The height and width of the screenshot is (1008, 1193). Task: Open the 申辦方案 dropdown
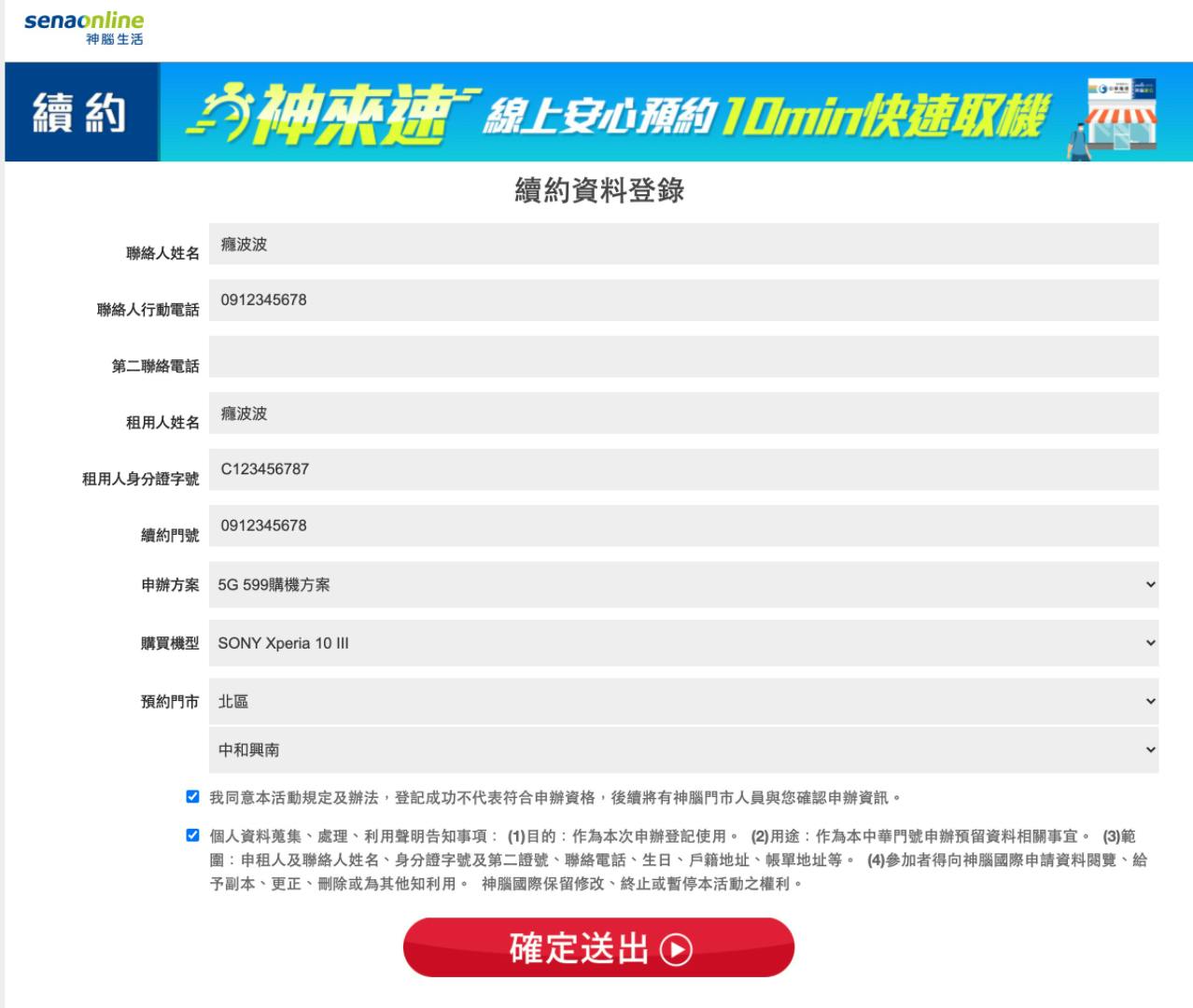pyautogui.click(x=683, y=584)
